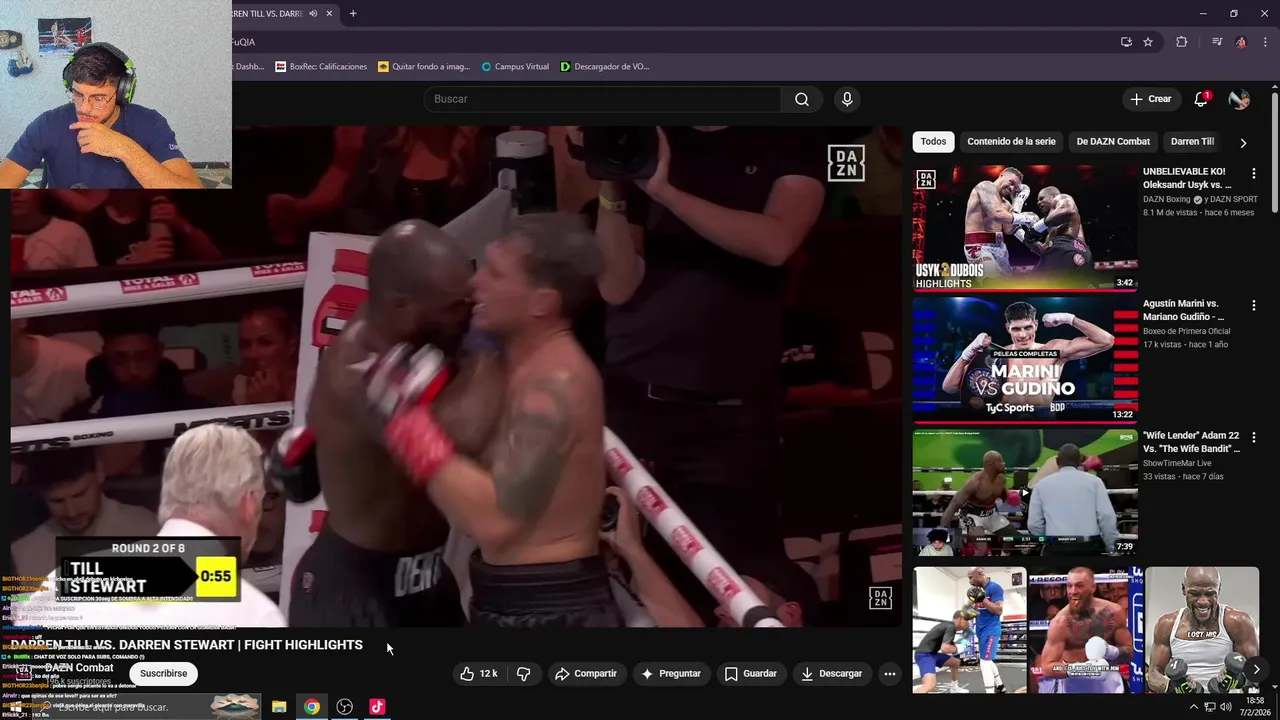Open first Shorts thumbnail of boxer training

(x=970, y=630)
